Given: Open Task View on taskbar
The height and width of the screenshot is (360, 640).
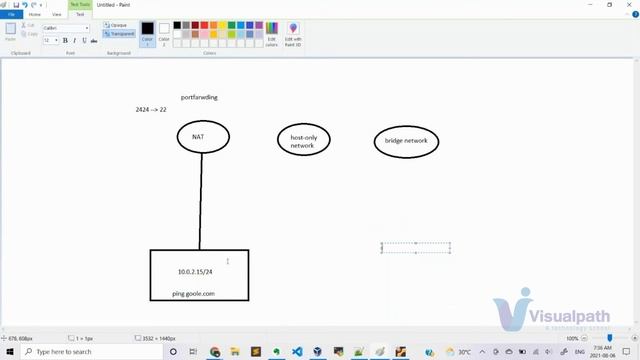Looking at the screenshot, I should 193,351.
